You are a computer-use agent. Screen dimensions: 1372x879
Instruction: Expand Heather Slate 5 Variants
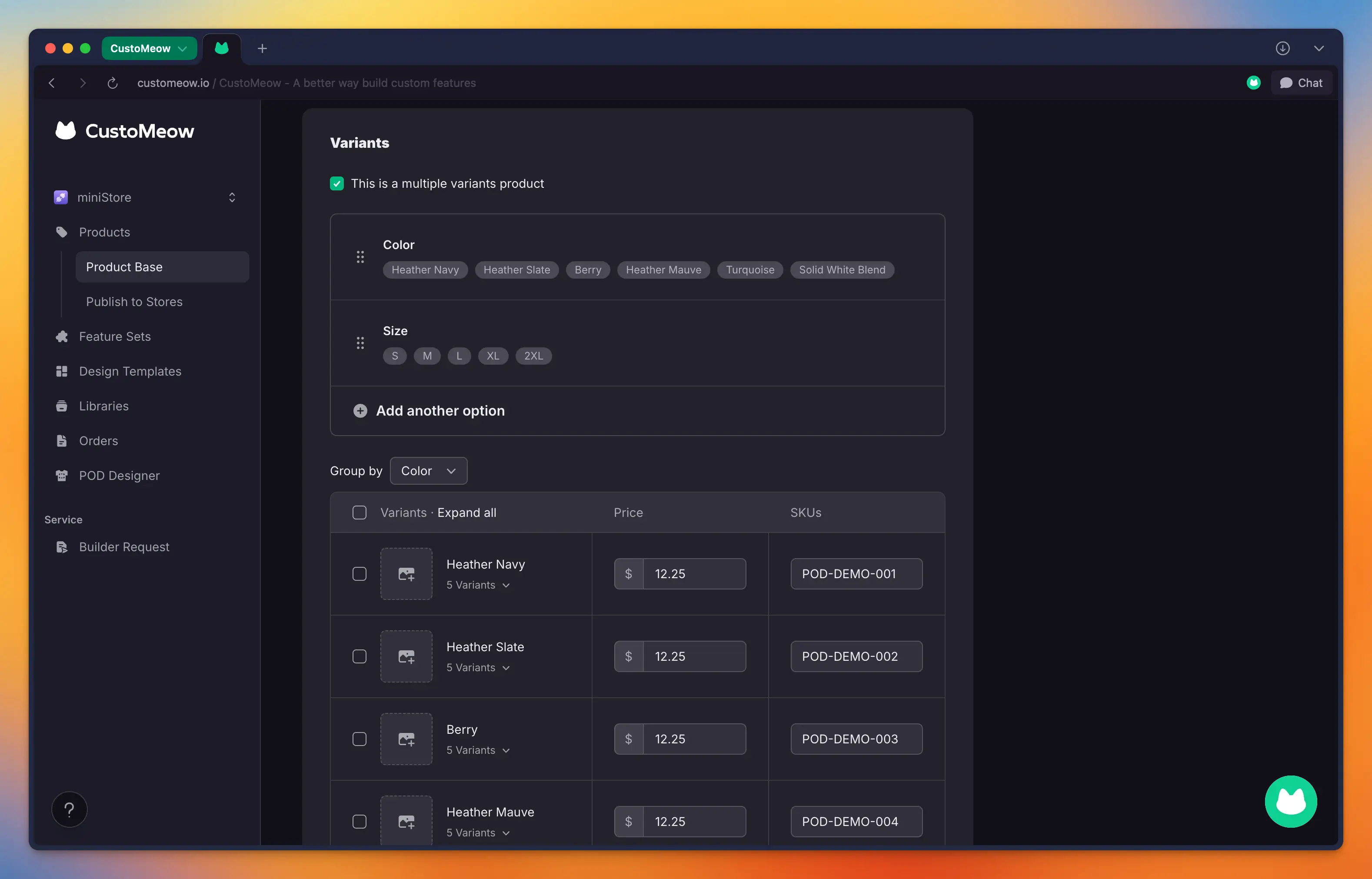(478, 668)
